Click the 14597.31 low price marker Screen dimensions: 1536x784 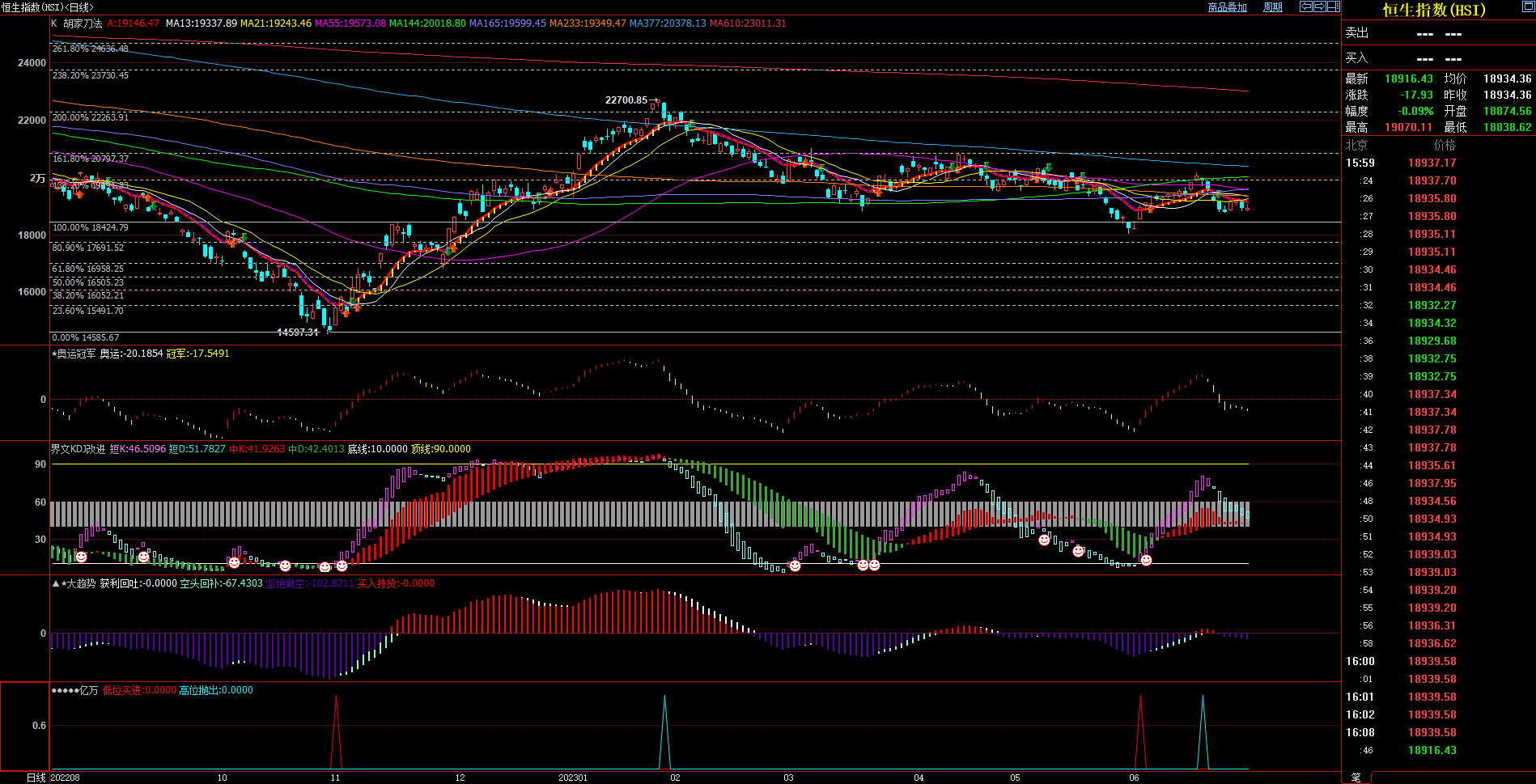point(297,333)
